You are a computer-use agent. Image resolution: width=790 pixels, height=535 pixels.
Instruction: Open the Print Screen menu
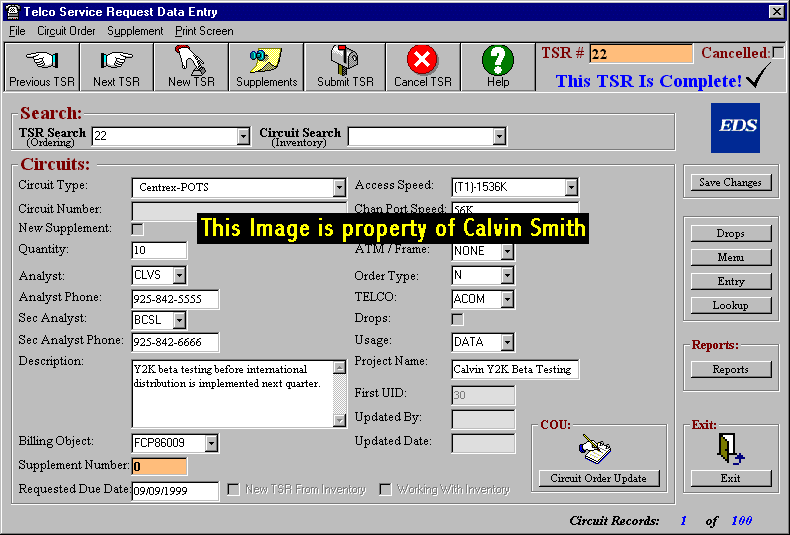tap(204, 31)
